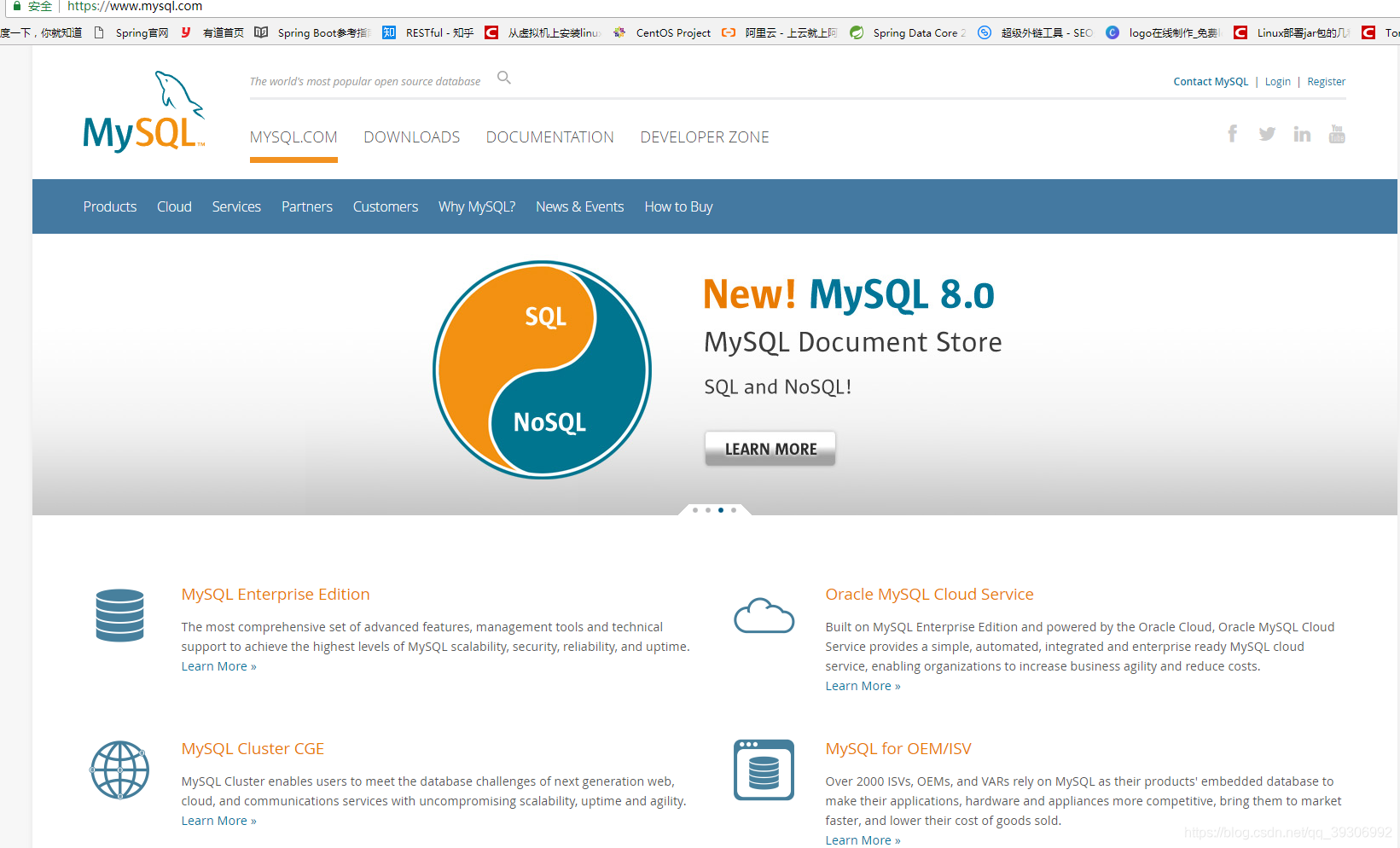Click the MySQL dolphin logo
This screenshot has height=848, width=1400.
tap(143, 112)
